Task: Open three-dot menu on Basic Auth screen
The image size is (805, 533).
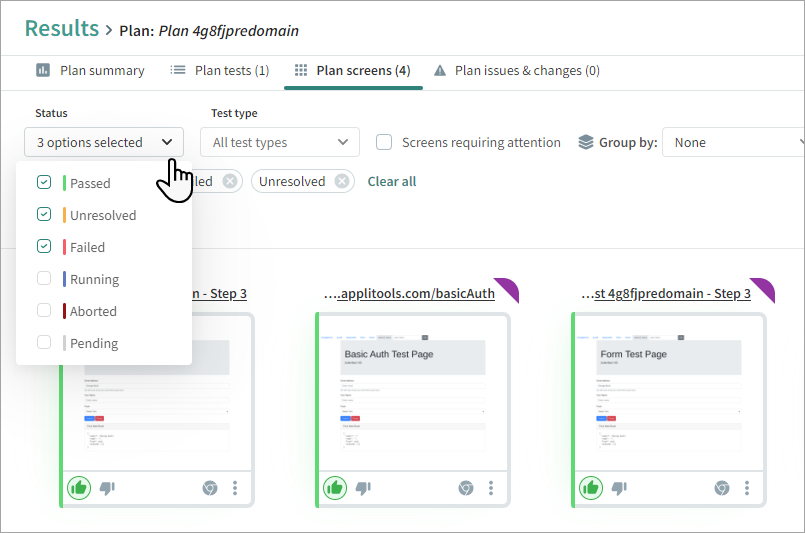Action: coord(491,488)
